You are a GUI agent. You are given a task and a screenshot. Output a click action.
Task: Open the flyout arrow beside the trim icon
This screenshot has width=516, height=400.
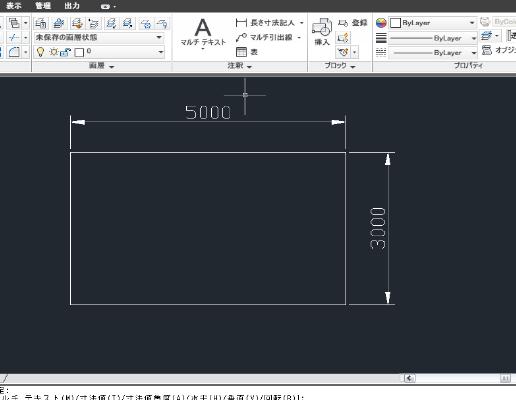tap(26, 38)
